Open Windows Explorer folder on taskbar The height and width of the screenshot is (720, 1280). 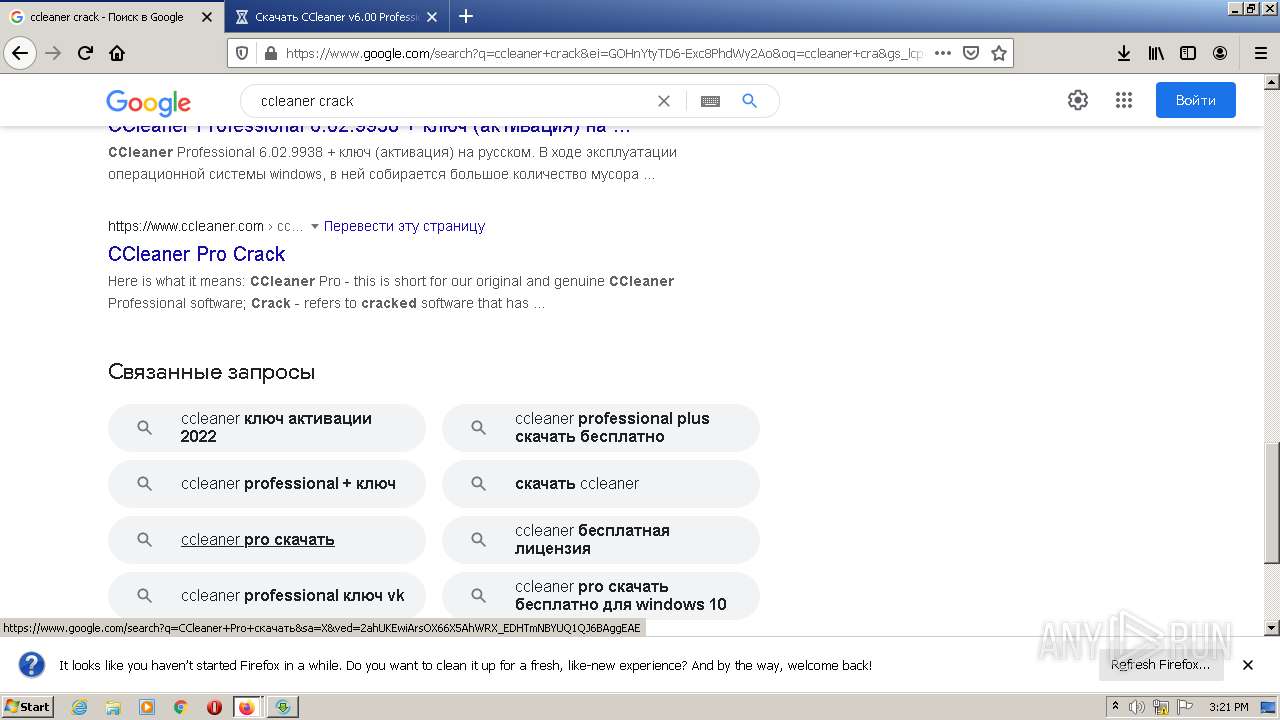click(113, 707)
